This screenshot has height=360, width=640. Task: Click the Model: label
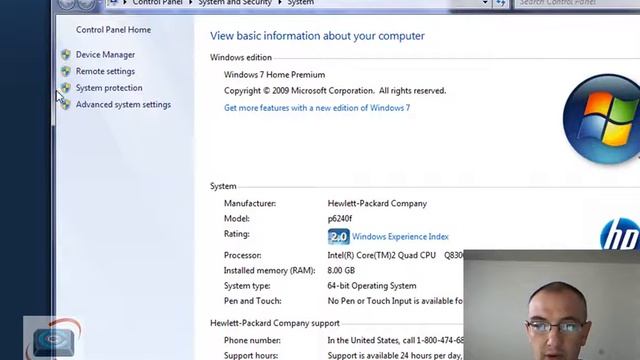click(237, 219)
